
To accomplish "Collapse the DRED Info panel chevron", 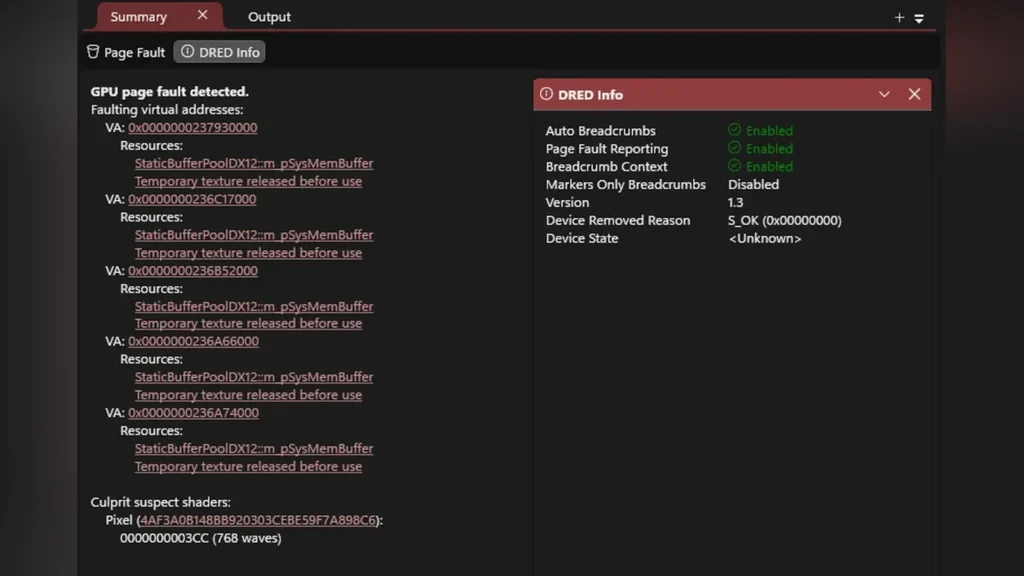I will tap(884, 95).
